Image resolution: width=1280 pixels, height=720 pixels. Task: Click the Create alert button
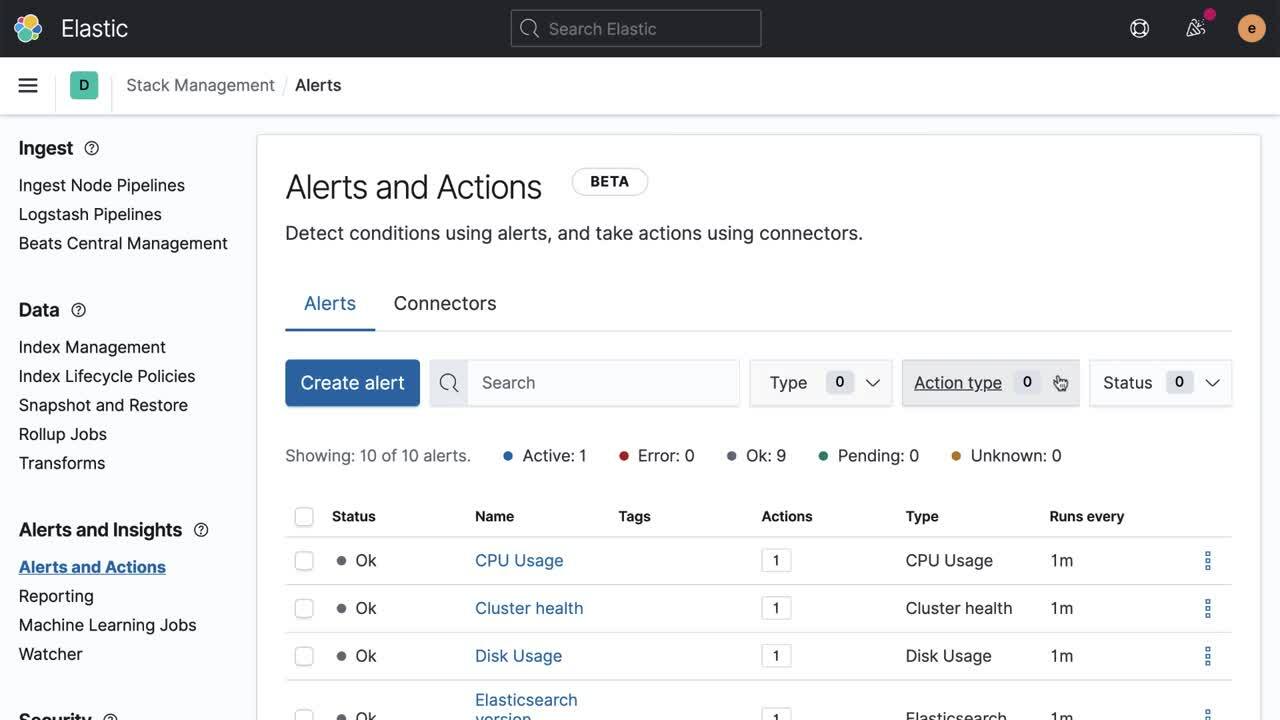[352, 383]
